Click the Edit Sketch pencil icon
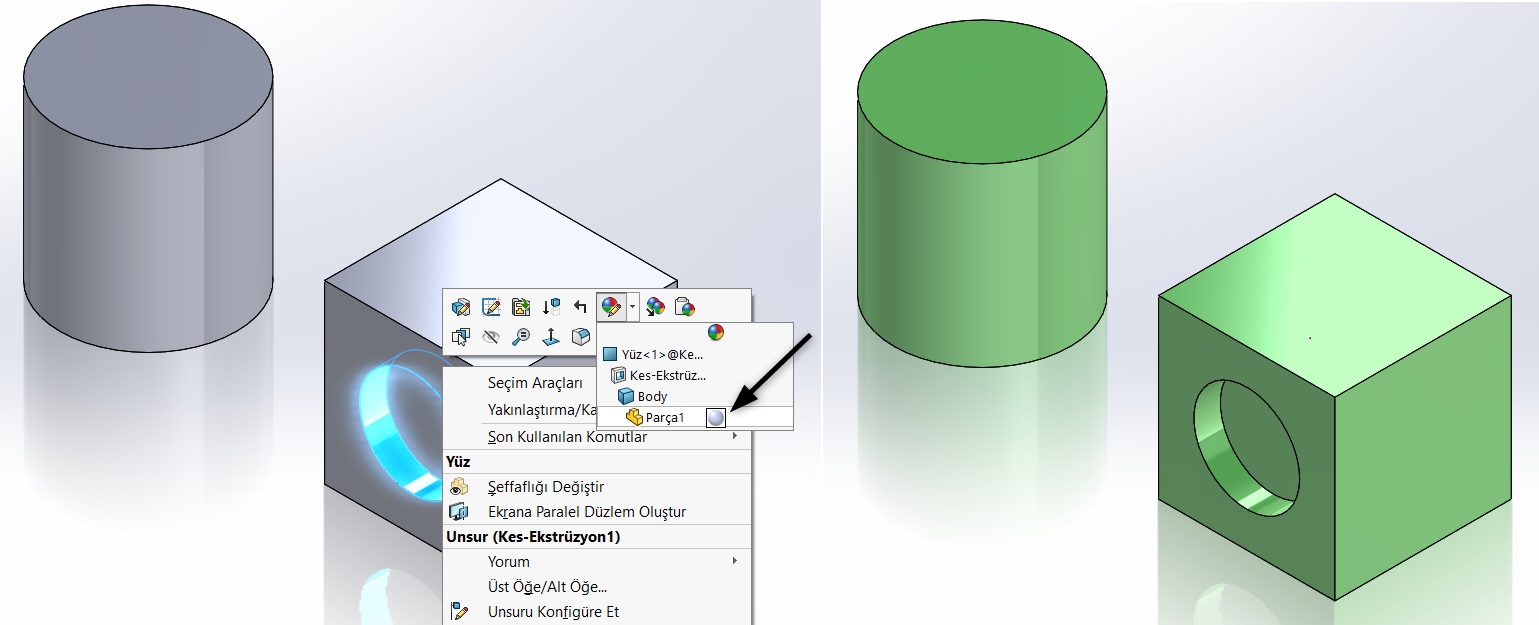Screen dimensions: 1539x625 [x=491, y=307]
